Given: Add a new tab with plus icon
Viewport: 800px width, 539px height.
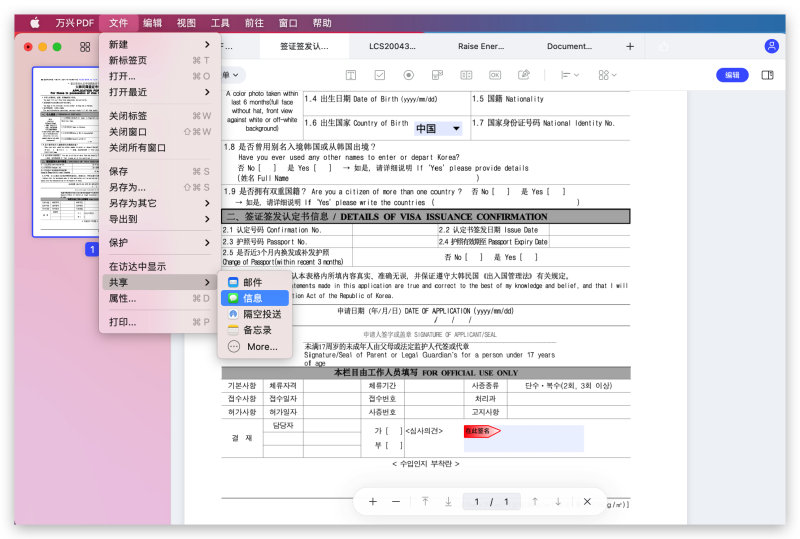Looking at the screenshot, I should point(630,46).
